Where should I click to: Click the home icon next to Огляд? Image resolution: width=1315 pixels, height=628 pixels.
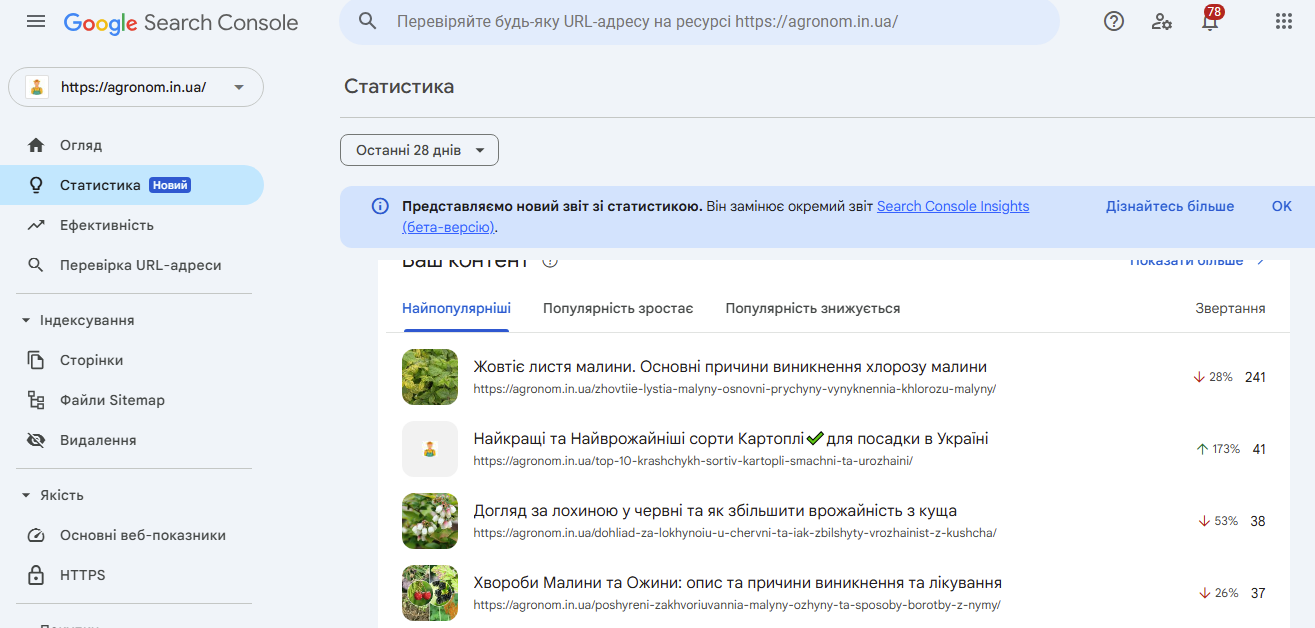pos(36,145)
